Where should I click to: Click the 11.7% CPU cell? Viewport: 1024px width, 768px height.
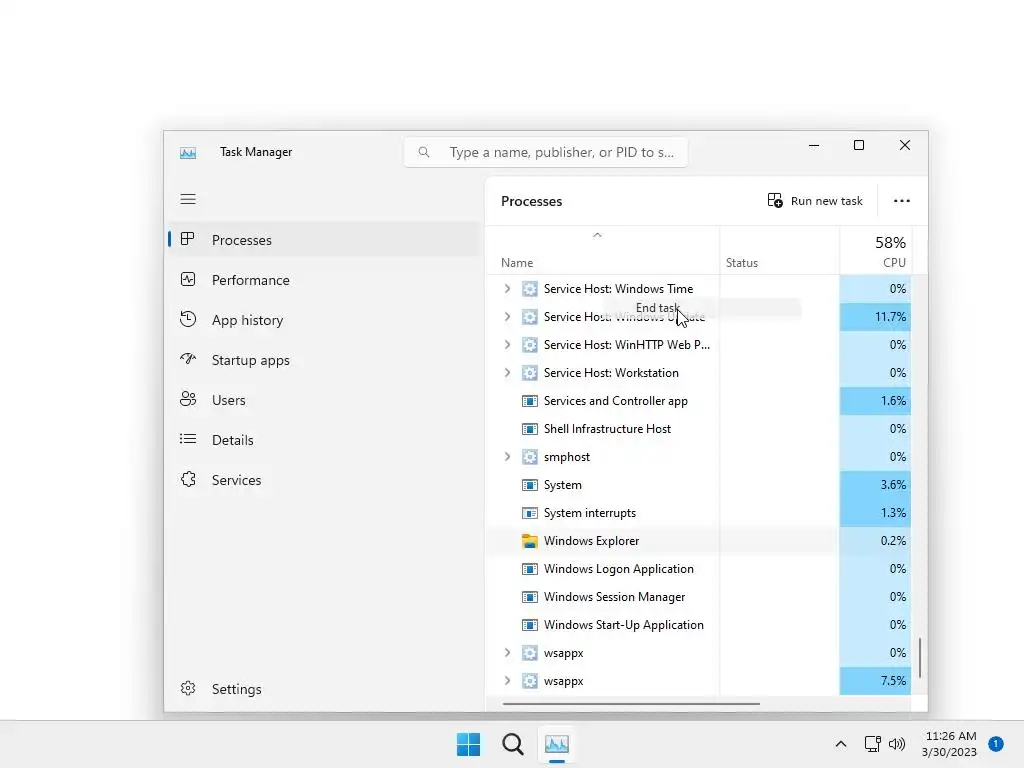pyautogui.click(x=875, y=317)
